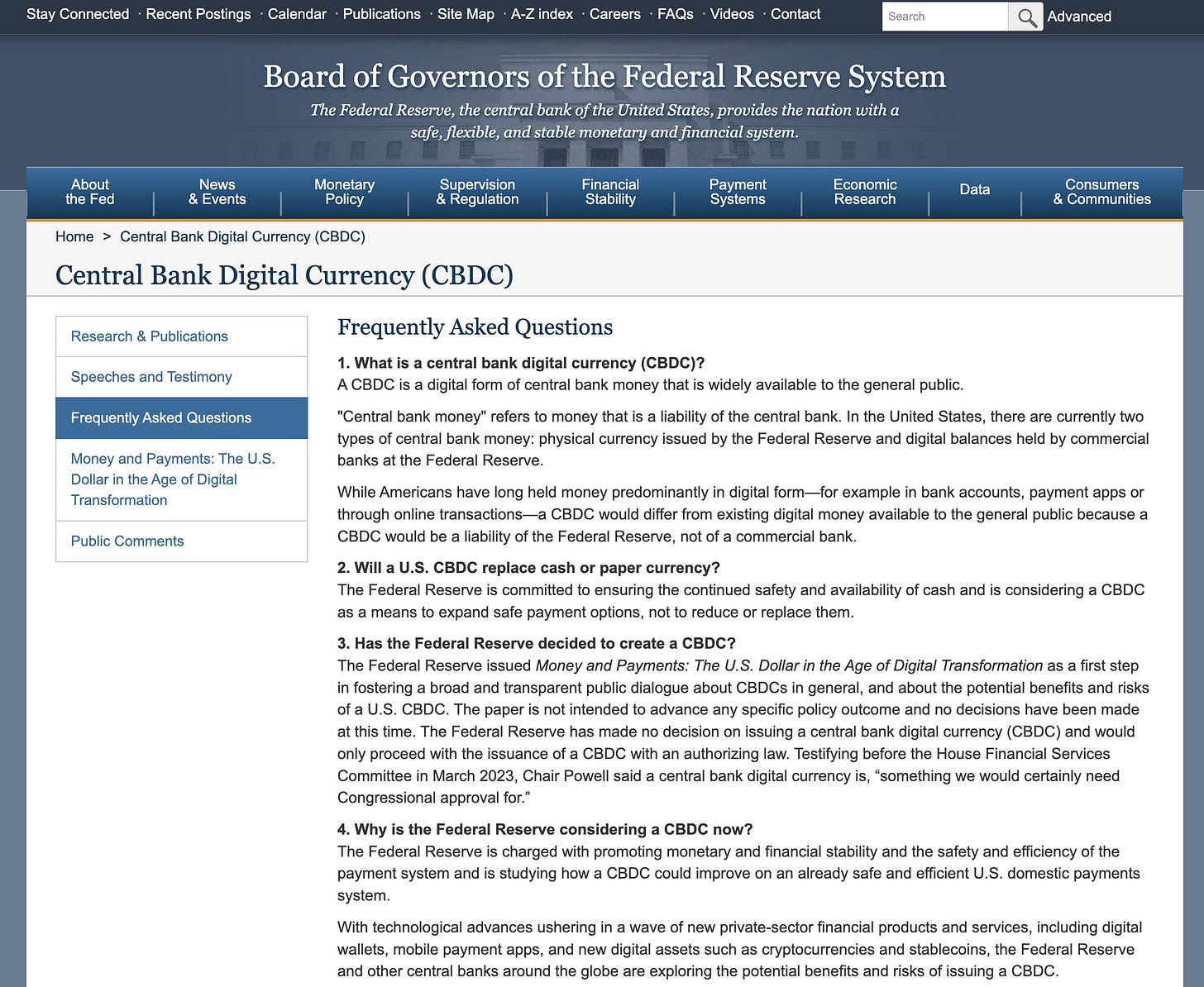Click question 2 about replacing cash

click(528, 568)
